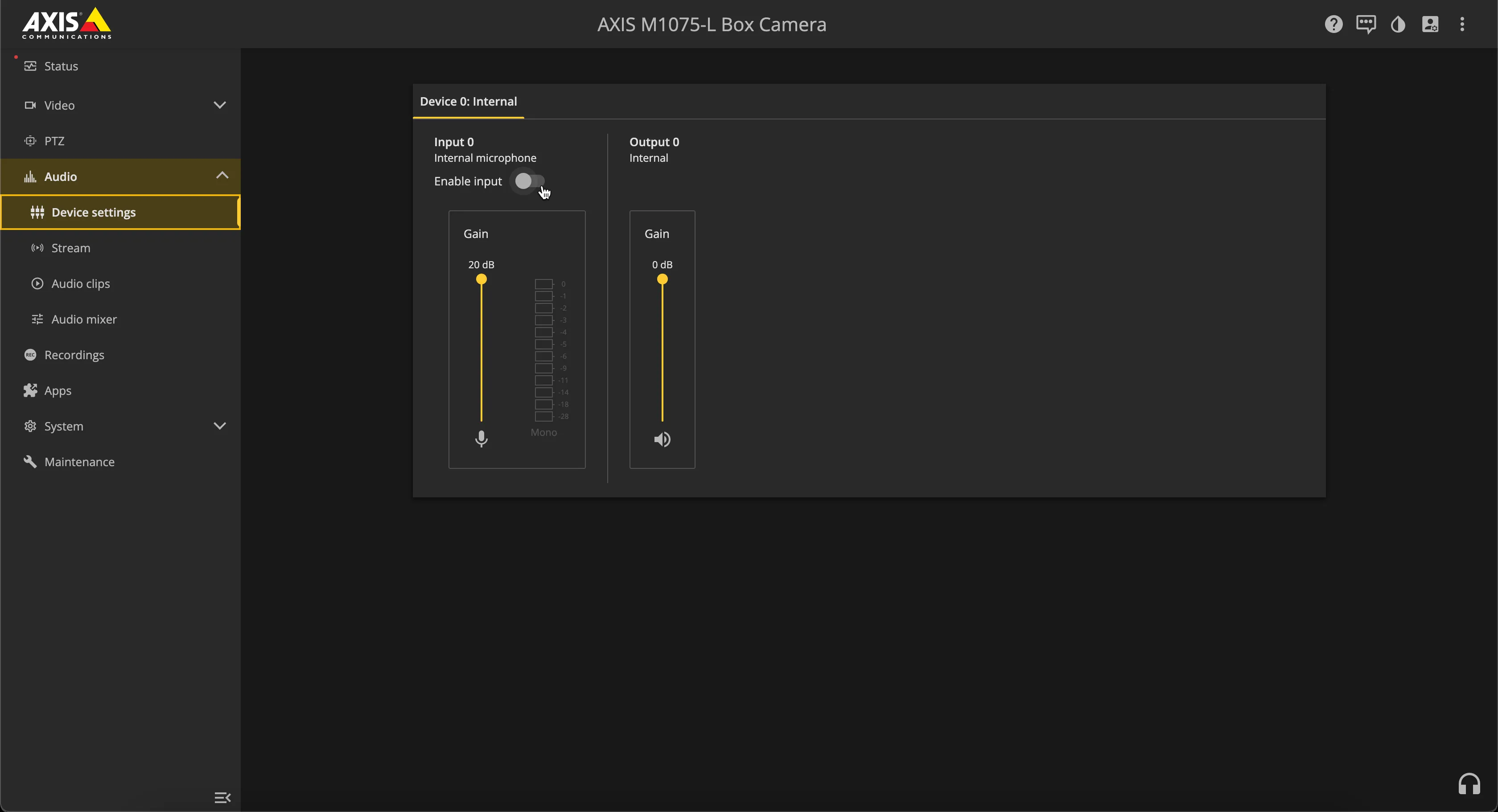This screenshot has width=1498, height=812.
Task: Click the Input 0 gain slider handle
Action: point(481,279)
